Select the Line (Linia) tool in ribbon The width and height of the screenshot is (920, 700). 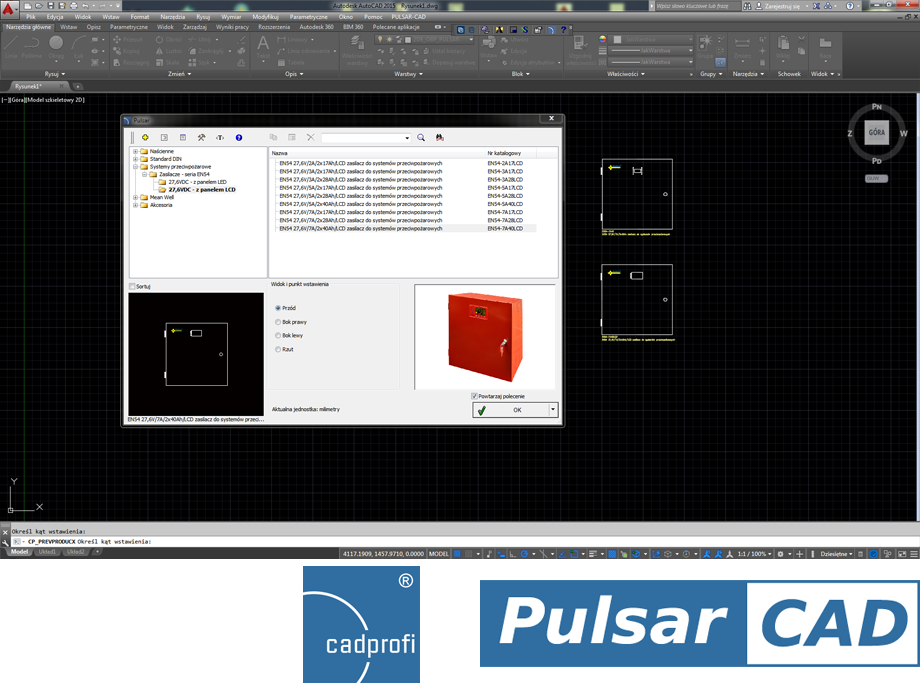pos(11,47)
